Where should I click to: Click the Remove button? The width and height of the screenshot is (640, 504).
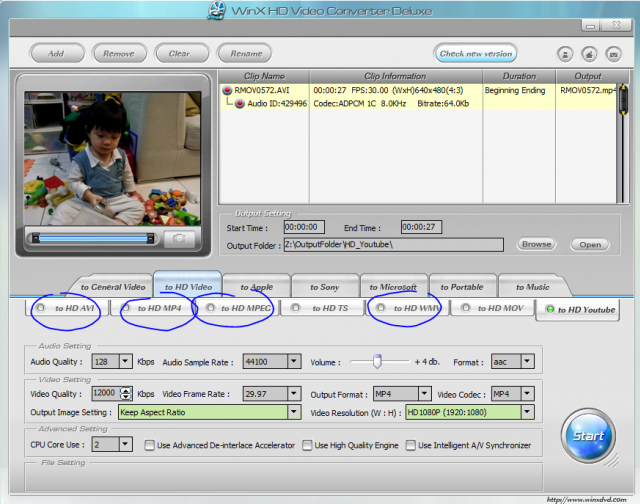[119, 53]
